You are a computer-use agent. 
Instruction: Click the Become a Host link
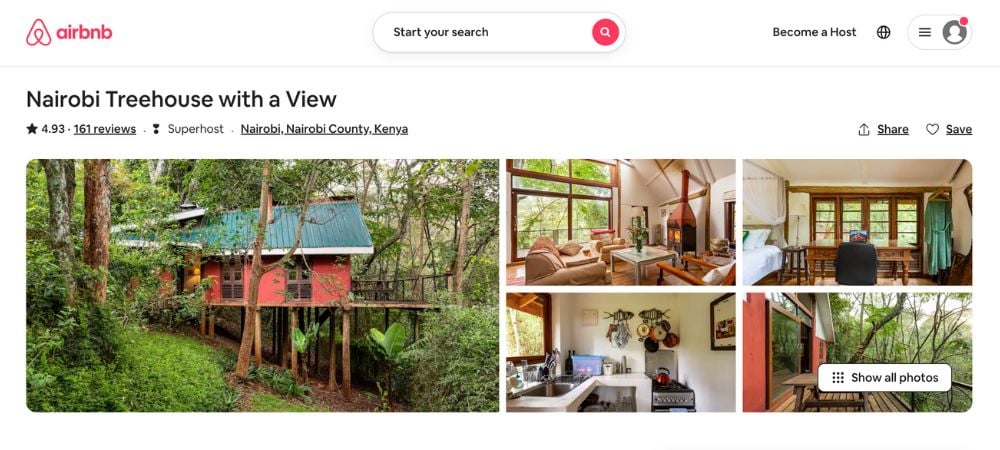point(814,32)
